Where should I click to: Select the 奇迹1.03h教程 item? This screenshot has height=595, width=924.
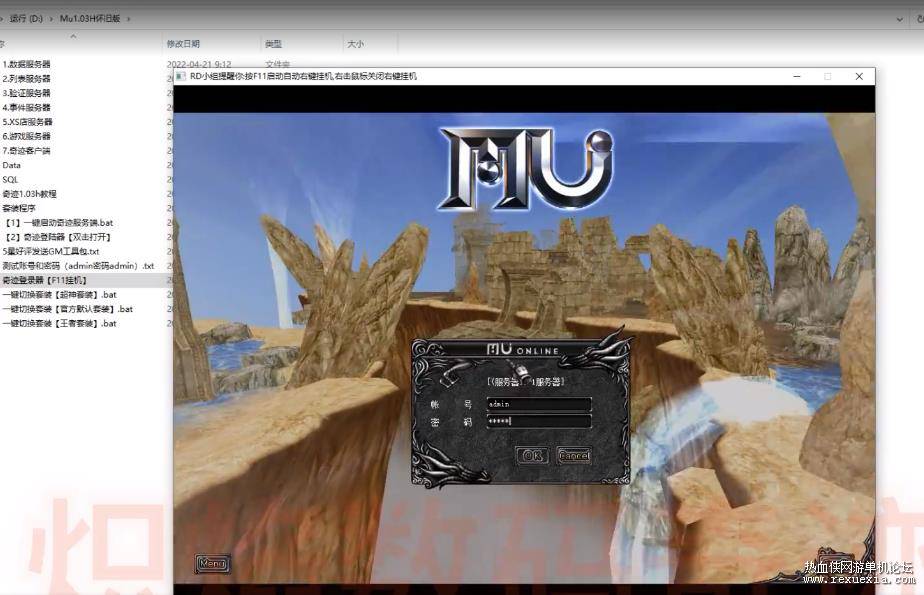pos(29,194)
